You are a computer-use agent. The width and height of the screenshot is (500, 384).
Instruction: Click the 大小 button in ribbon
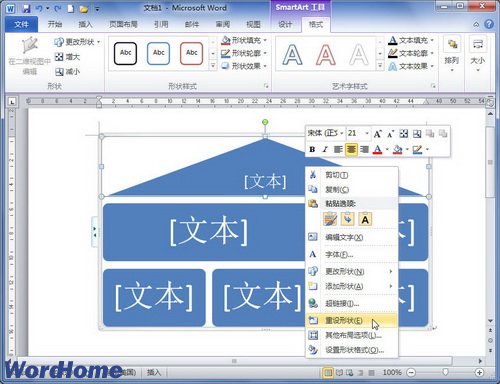click(478, 55)
